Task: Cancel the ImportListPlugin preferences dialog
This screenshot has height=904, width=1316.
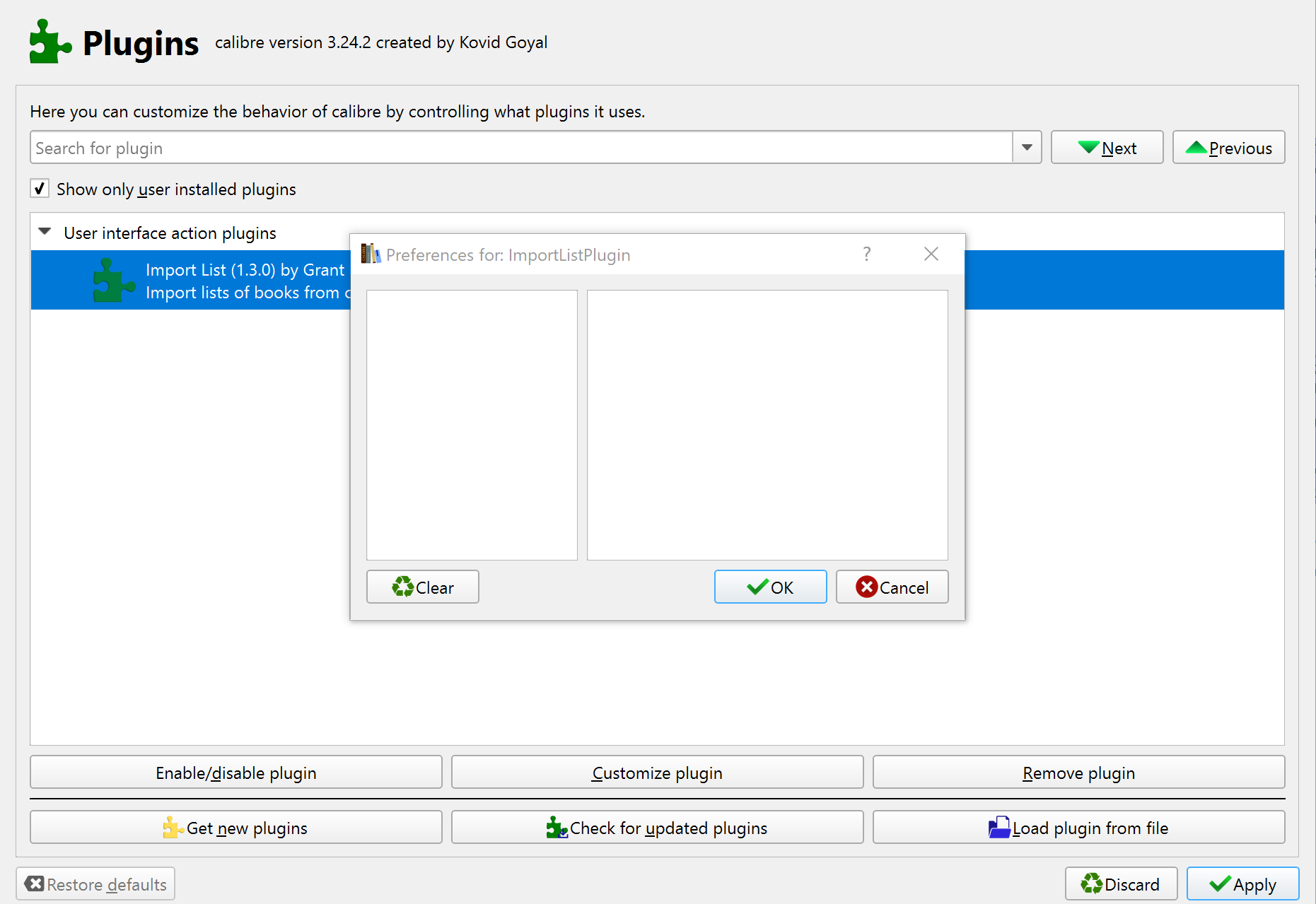Action: (892, 587)
